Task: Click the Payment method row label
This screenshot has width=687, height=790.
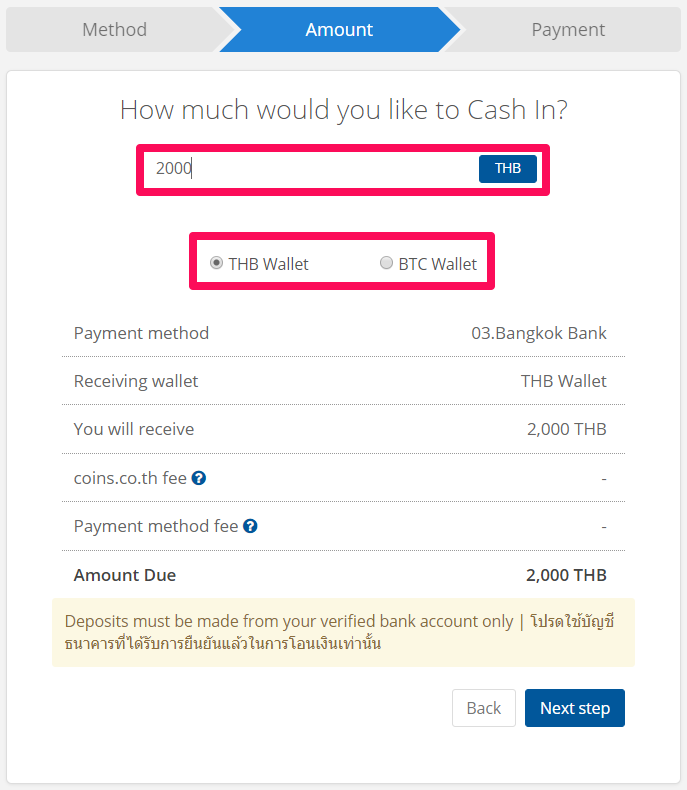Action: click(141, 333)
